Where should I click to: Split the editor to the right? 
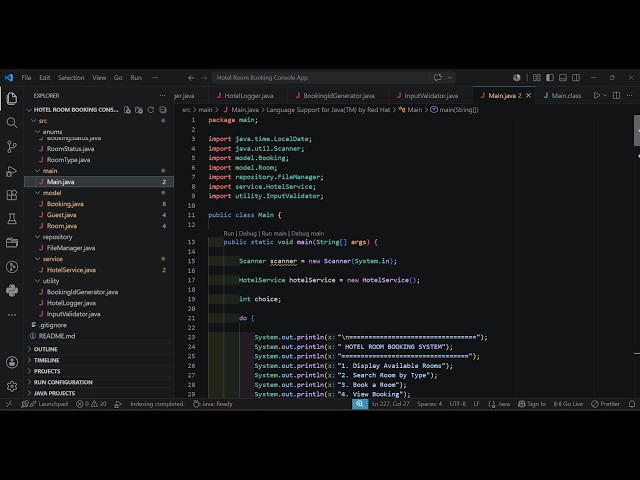click(x=617, y=96)
